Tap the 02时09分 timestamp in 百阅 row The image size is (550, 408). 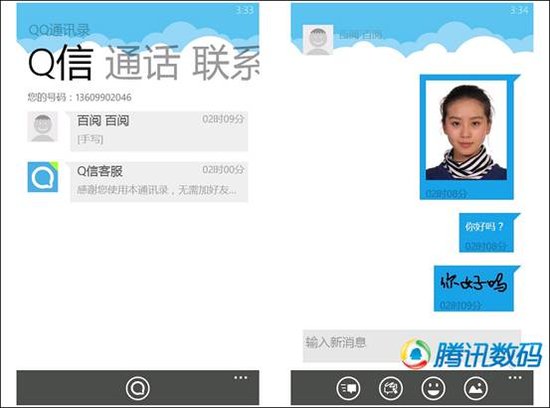pyautogui.click(x=223, y=119)
